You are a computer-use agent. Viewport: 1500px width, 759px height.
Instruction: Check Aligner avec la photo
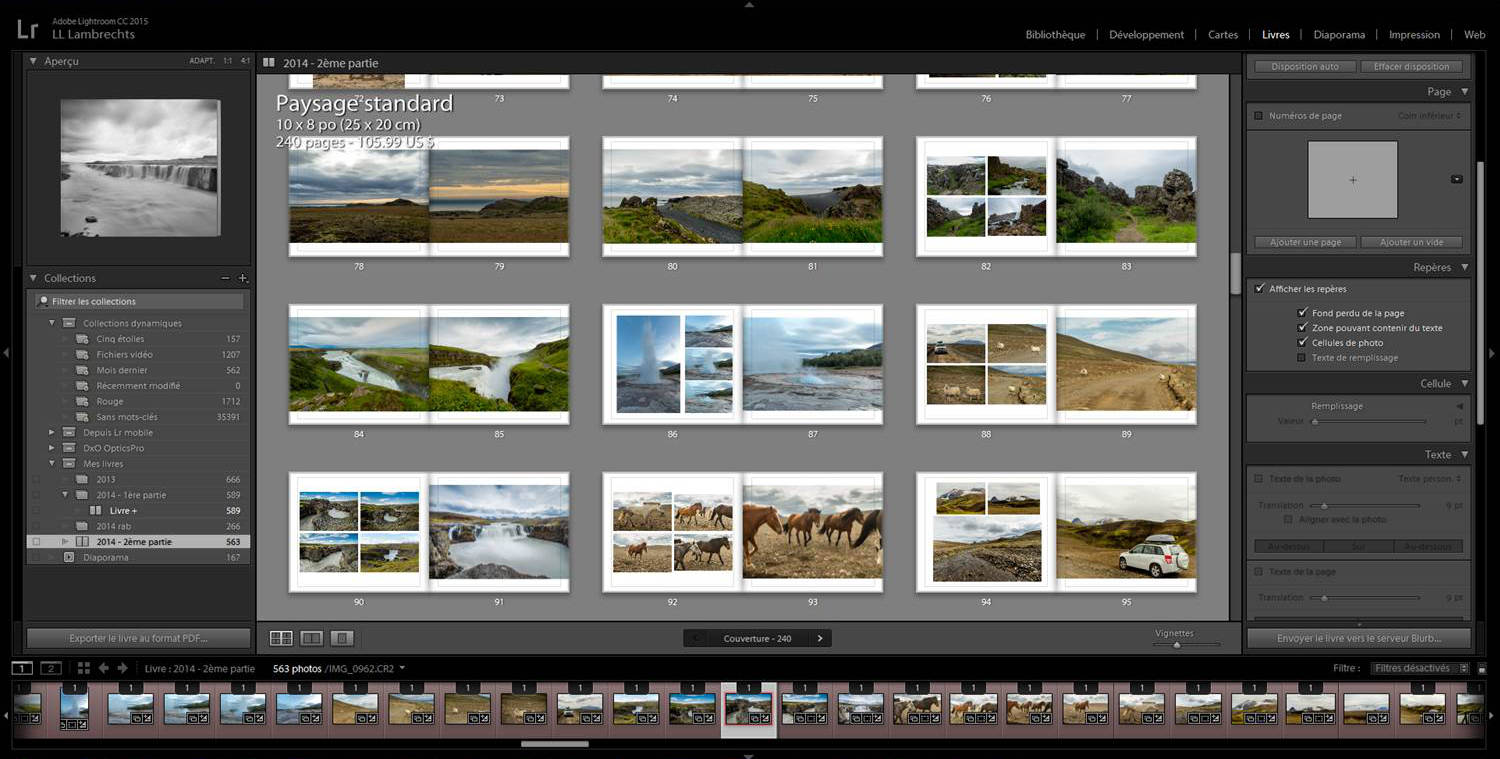click(1289, 520)
